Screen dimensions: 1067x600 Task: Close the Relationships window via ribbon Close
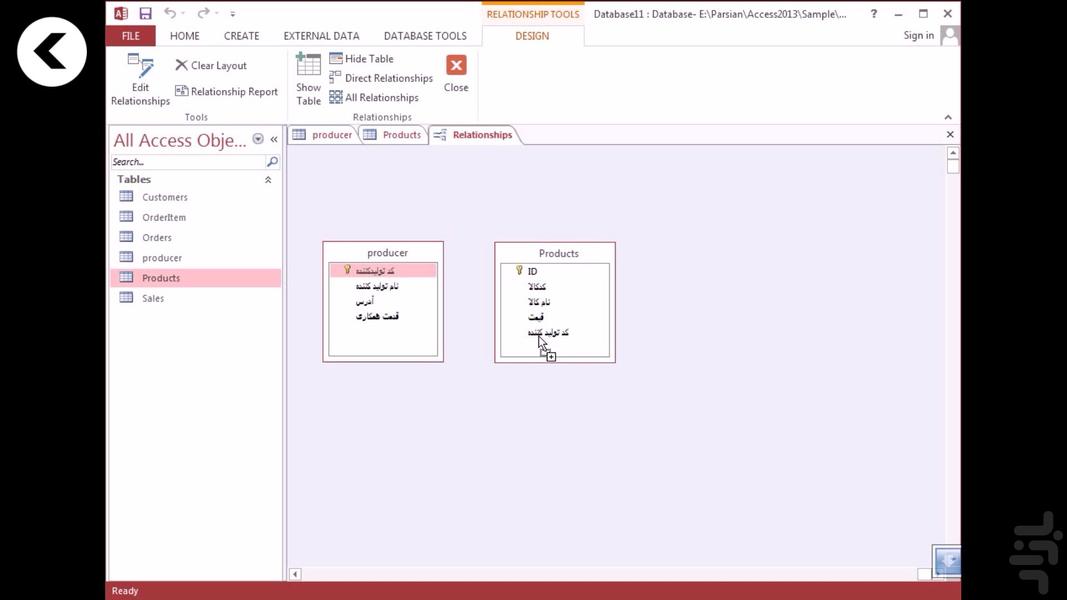tap(456, 72)
